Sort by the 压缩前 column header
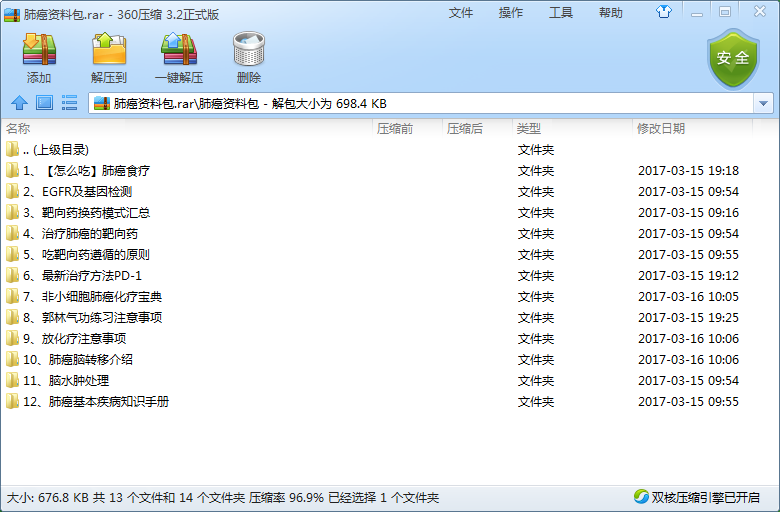This screenshot has height=512, width=780. 407,128
